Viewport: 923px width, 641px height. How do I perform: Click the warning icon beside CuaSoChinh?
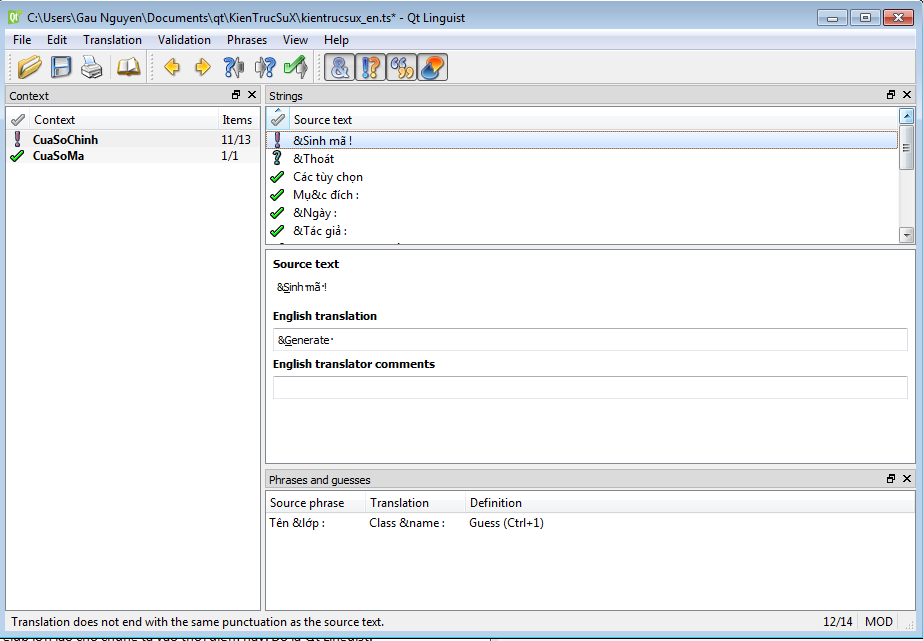tap(18, 139)
